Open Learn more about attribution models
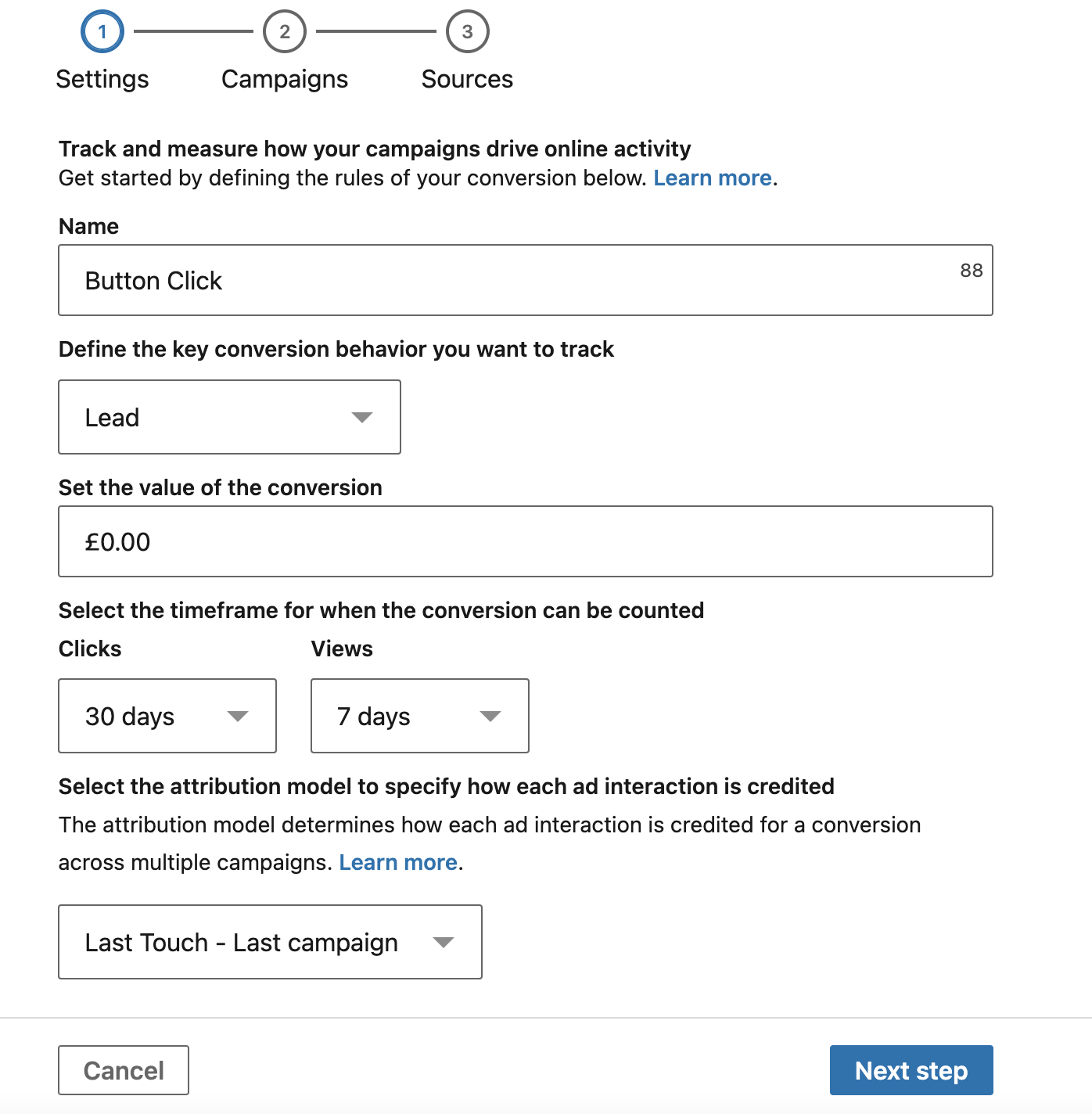The height and width of the screenshot is (1114, 1092). pos(398,861)
